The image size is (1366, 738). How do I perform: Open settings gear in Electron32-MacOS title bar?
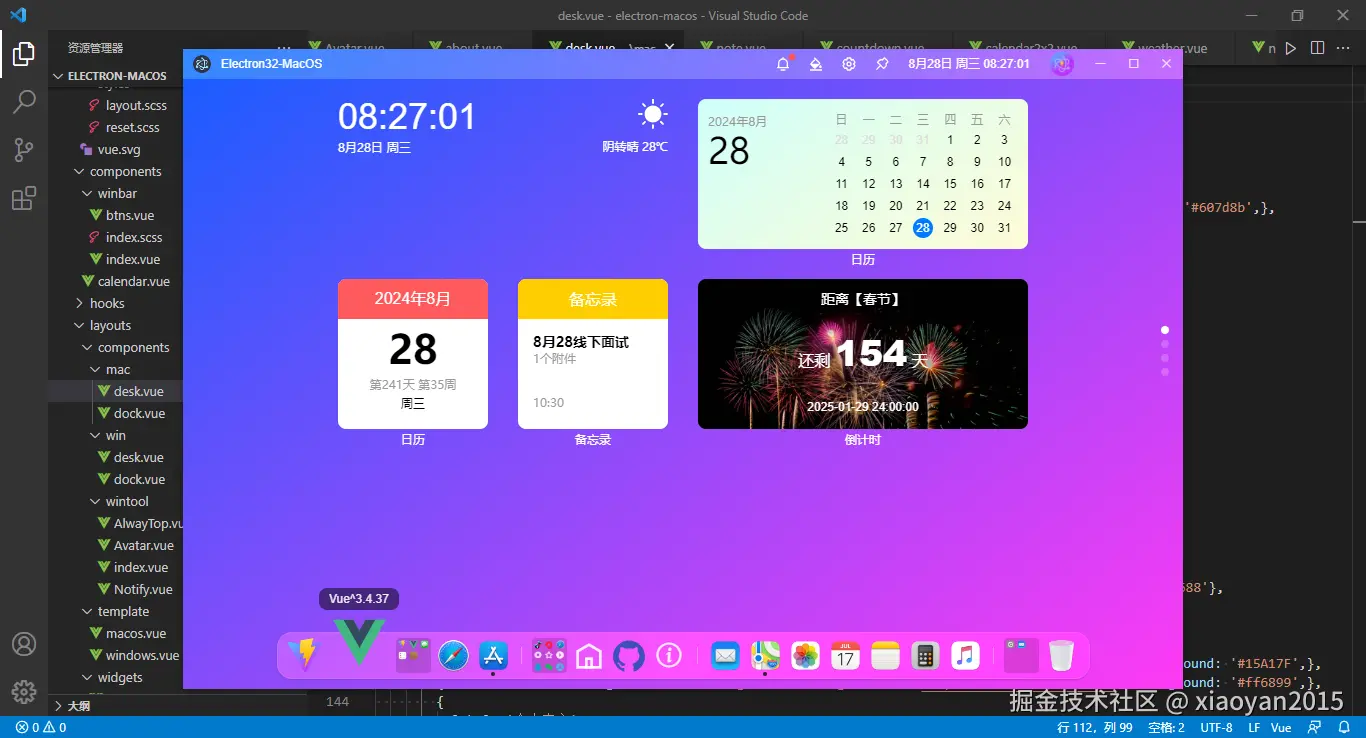pyautogui.click(x=849, y=64)
